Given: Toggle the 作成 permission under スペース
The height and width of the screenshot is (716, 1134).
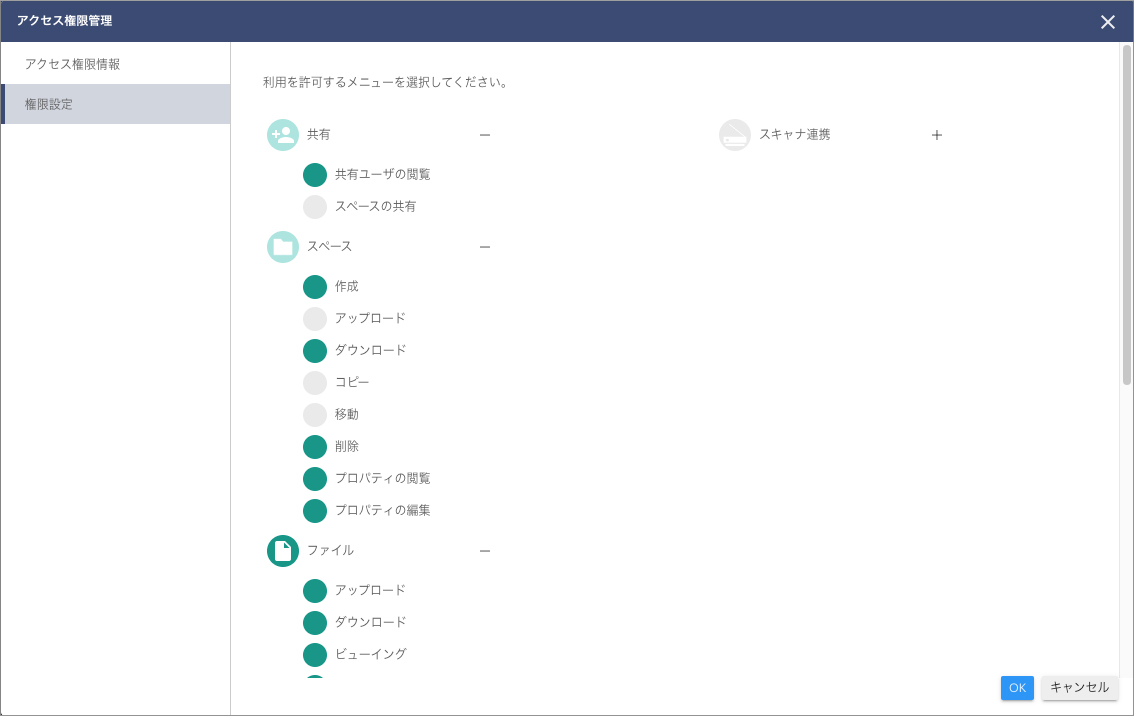Looking at the screenshot, I should tap(314, 286).
